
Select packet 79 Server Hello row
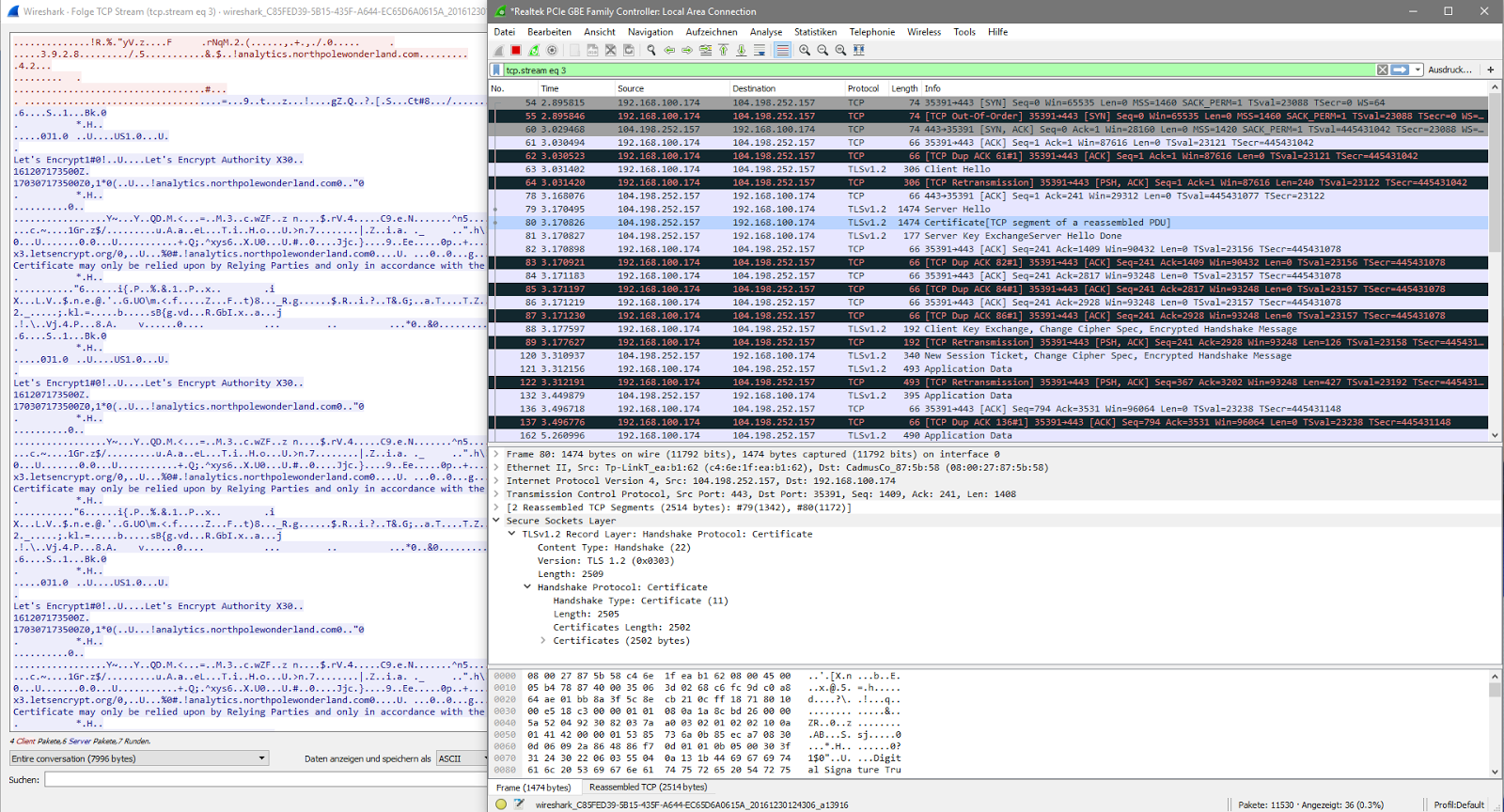(989, 209)
